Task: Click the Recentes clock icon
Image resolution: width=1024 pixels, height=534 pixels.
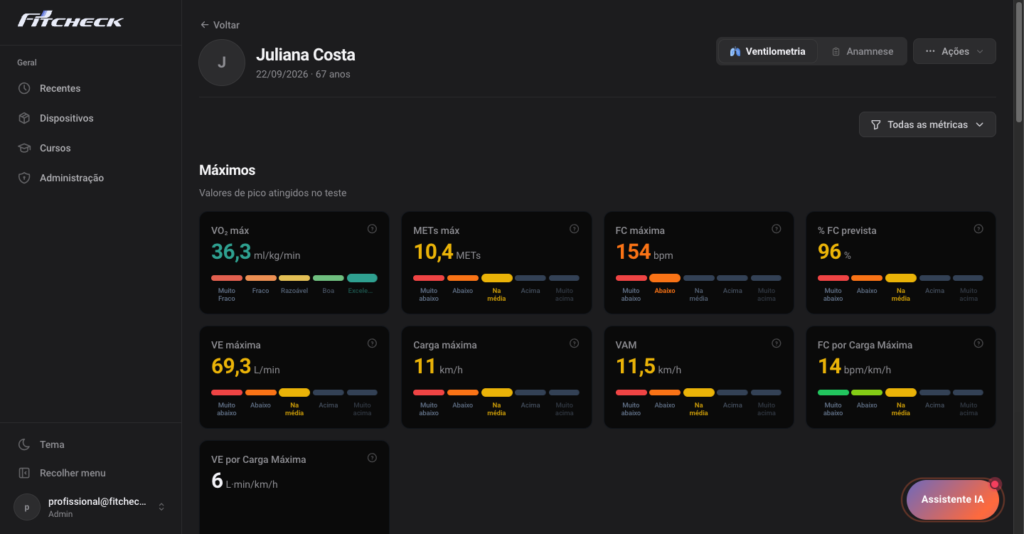Action: click(24, 88)
